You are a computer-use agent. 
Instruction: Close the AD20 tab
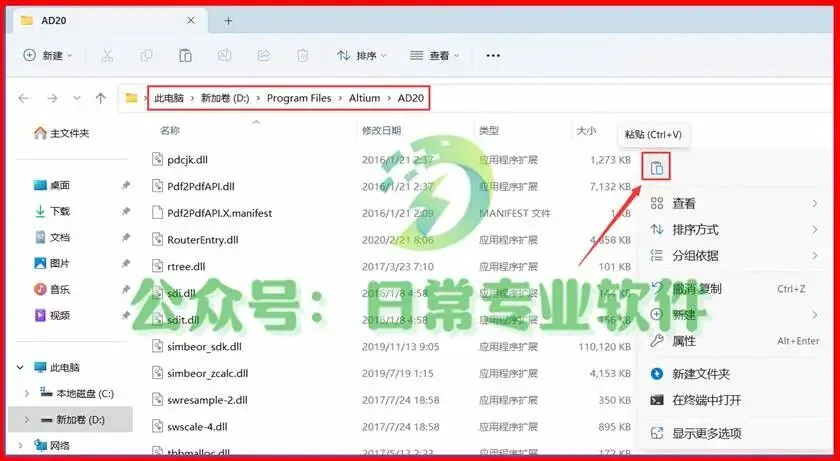(x=191, y=21)
